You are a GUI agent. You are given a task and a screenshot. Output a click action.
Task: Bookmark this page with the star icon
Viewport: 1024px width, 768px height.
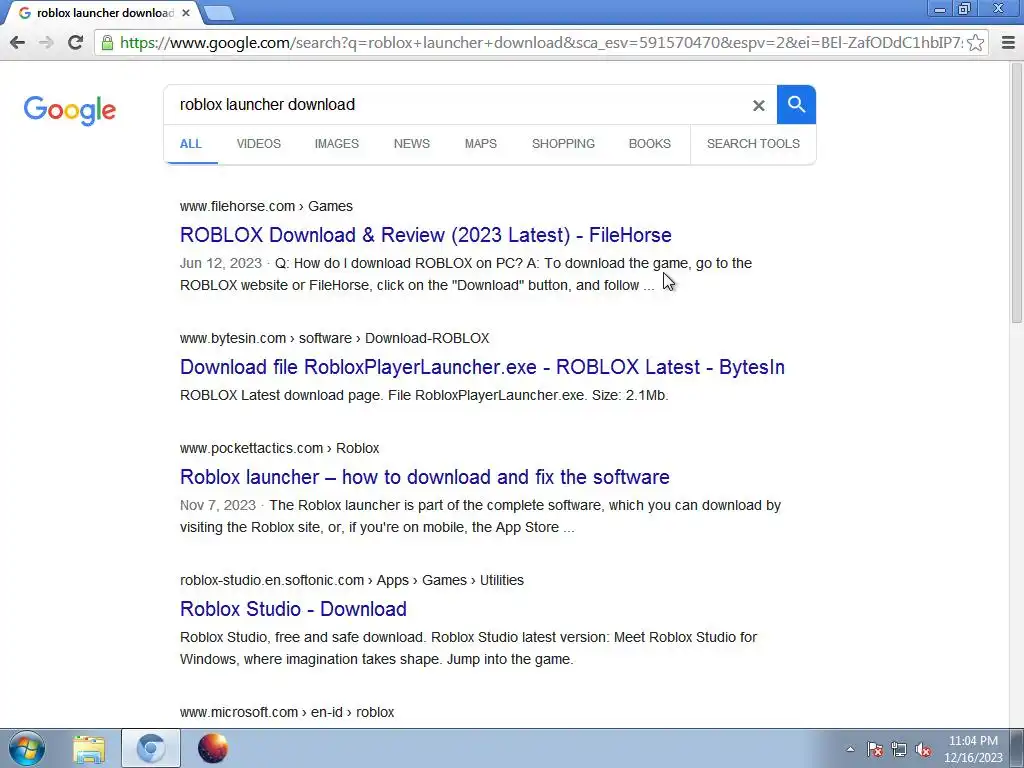point(976,43)
